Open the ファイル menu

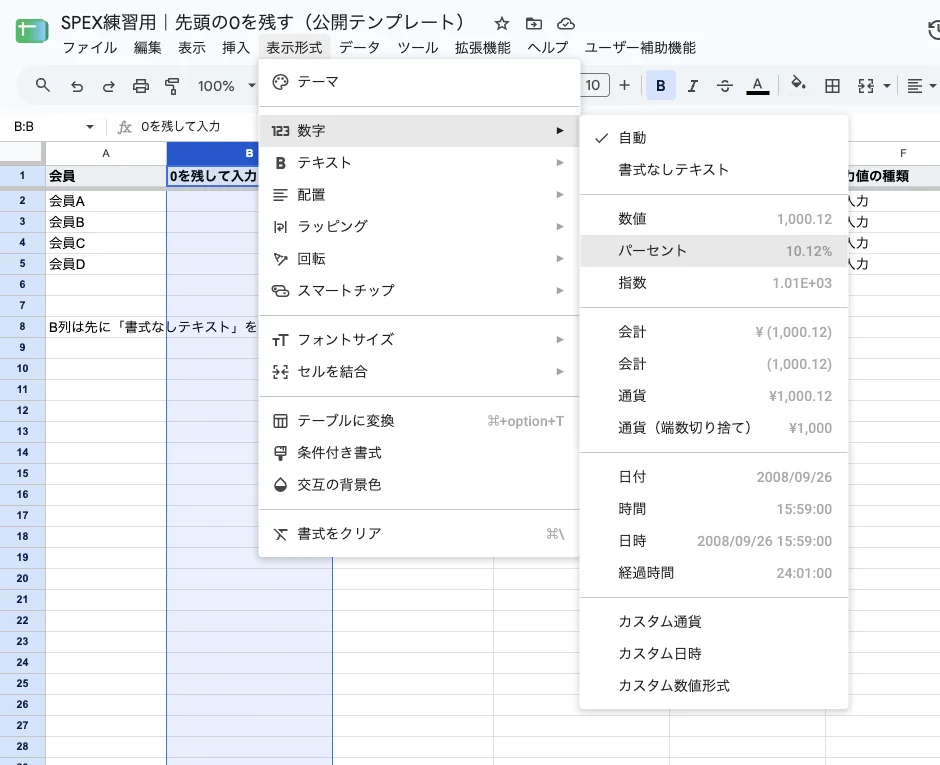pyautogui.click(x=90, y=48)
